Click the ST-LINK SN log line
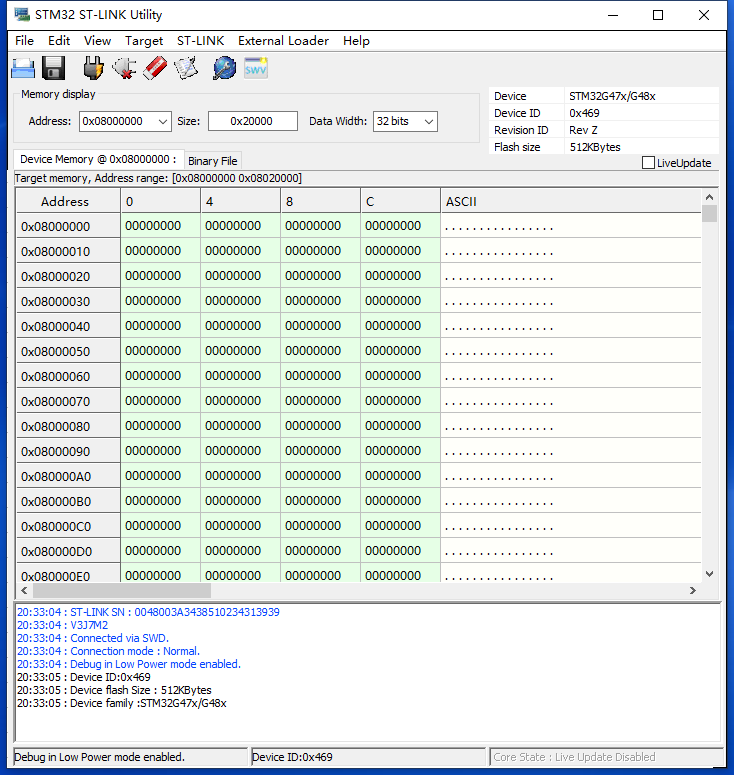This screenshot has width=734, height=775. 148,612
